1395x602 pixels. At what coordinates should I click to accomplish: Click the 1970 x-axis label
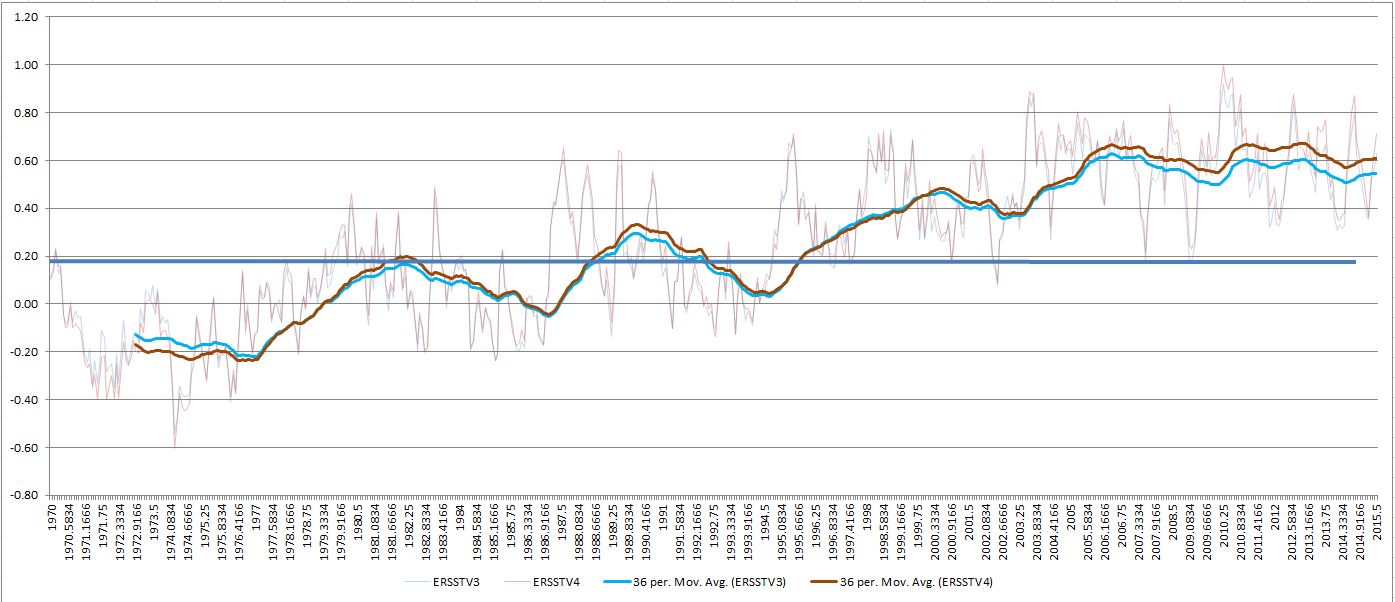point(51,516)
